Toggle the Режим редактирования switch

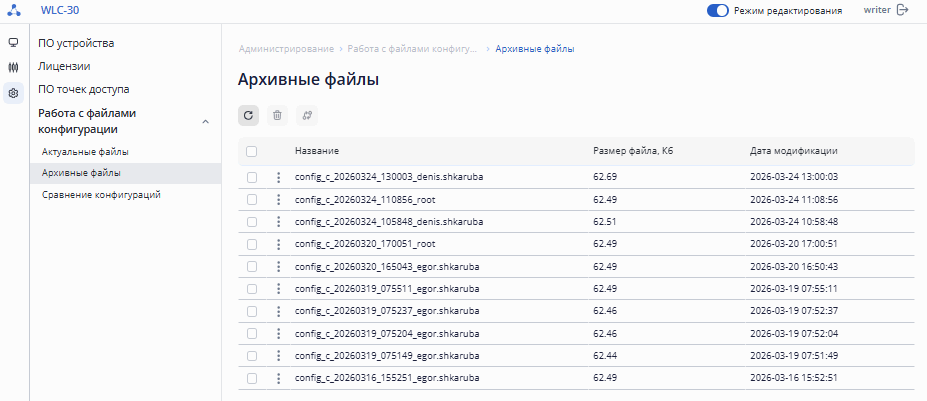coord(717,10)
